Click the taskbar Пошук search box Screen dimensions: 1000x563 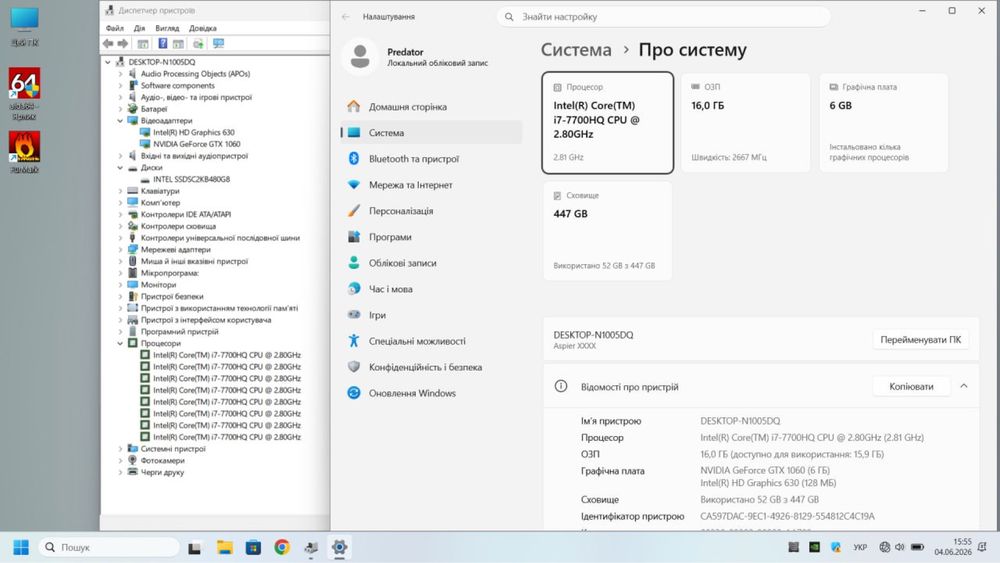(x=110, y=547)
